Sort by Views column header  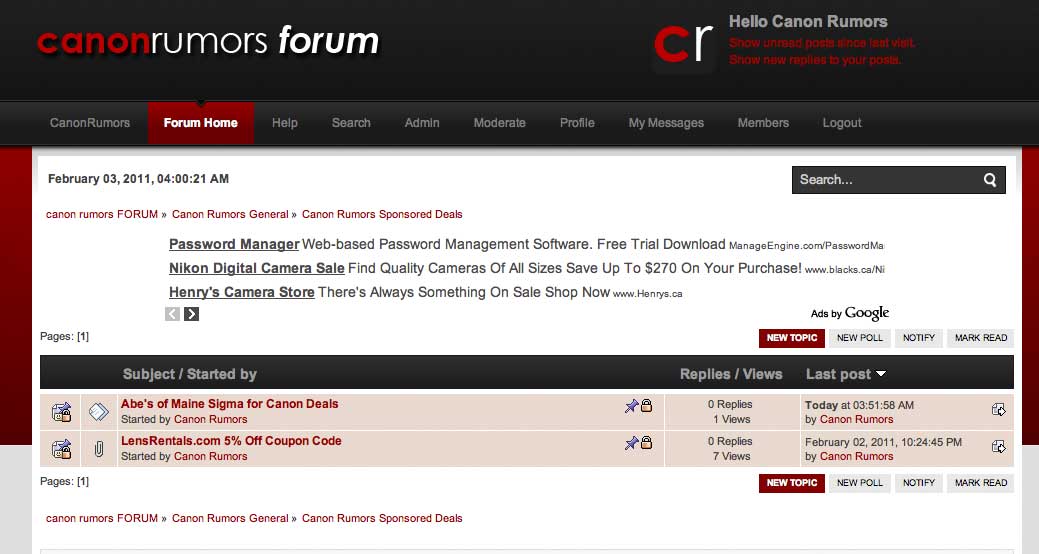pyautogui.click(x=763, y=374)
